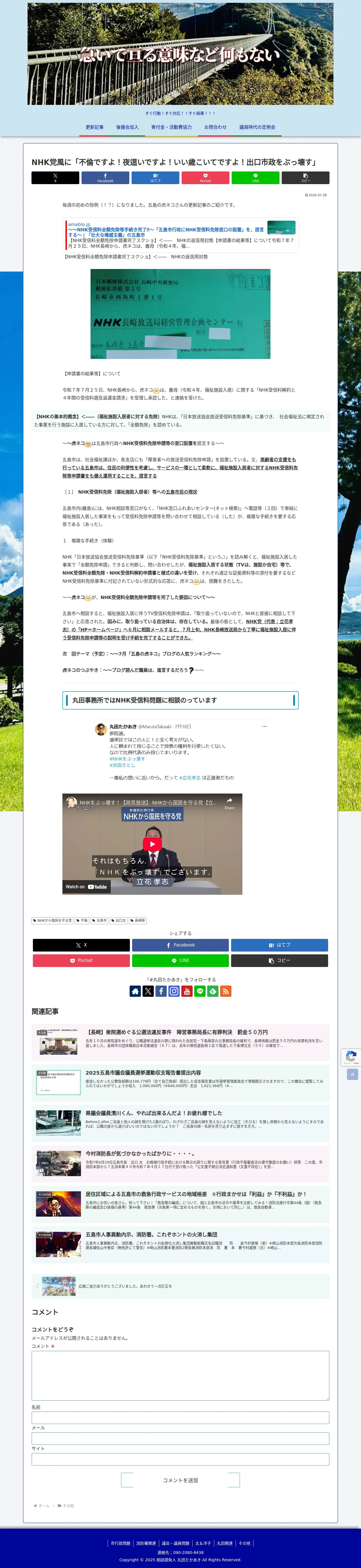Click the コメント text area

click(x=180, y=1376)
